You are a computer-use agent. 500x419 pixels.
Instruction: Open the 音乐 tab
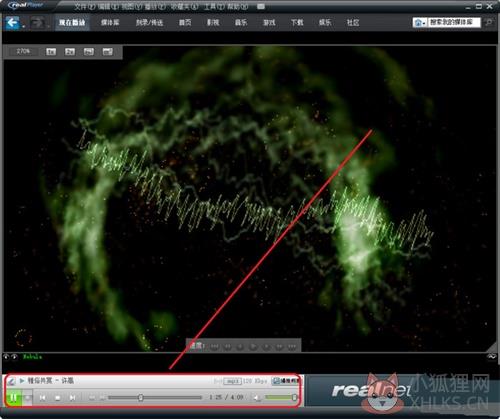point(241,23)
